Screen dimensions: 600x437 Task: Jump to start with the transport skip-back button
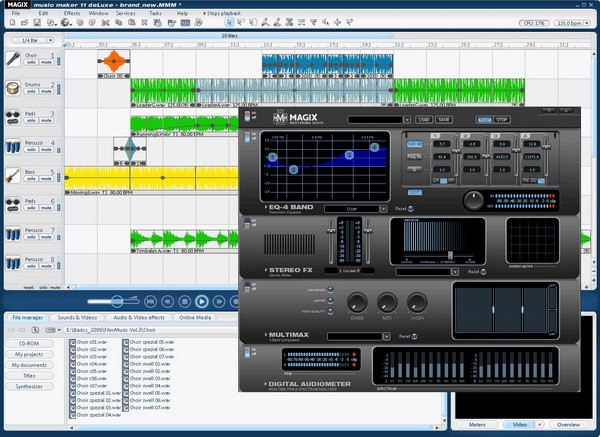150,302
